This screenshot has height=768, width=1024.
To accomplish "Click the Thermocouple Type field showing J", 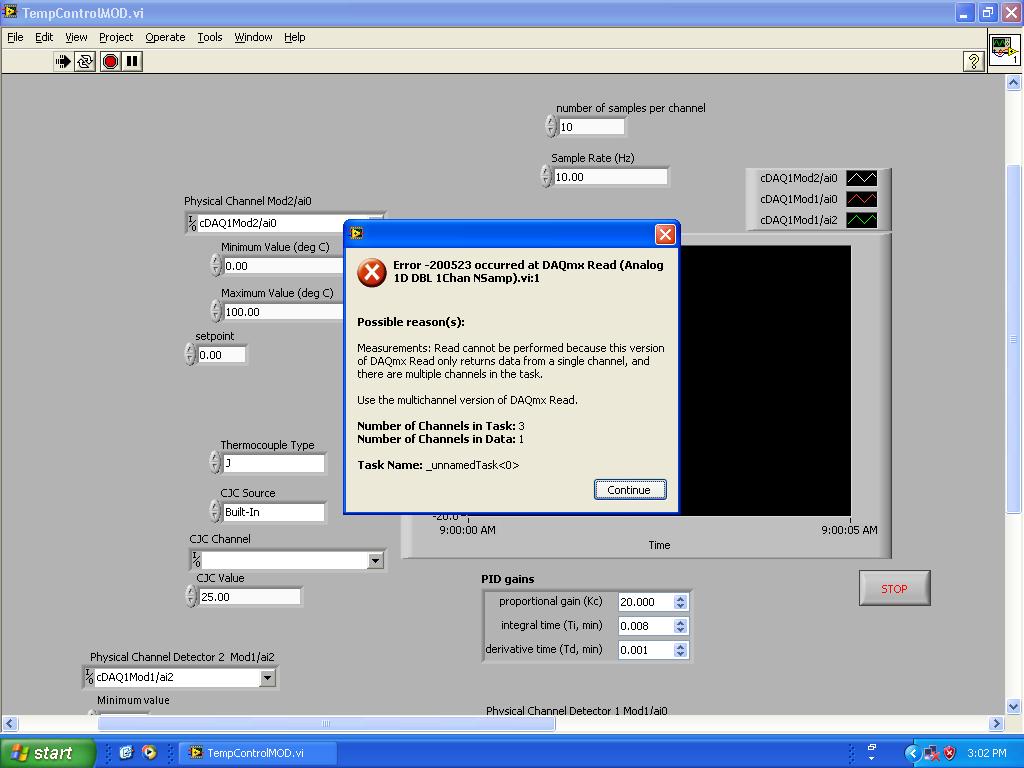I will [x=274, y=463].
